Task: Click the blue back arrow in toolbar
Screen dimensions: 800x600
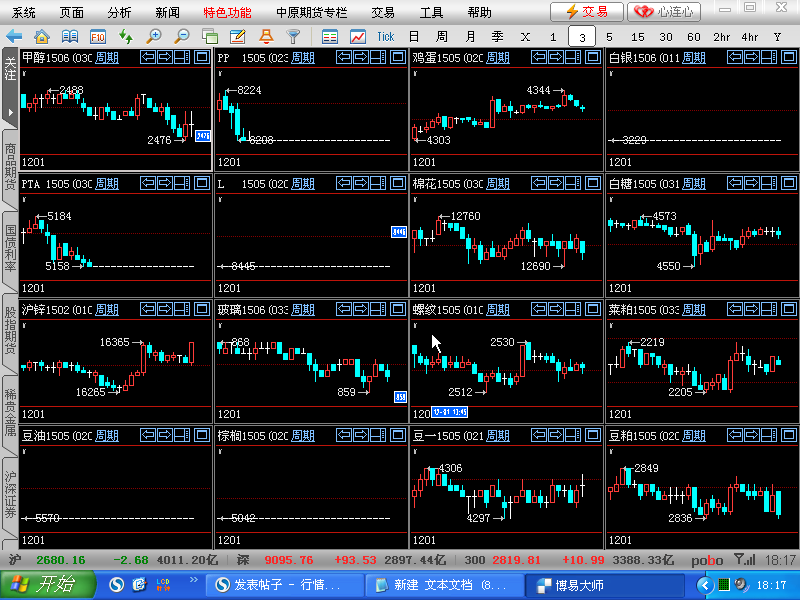Action: (14, 36)
